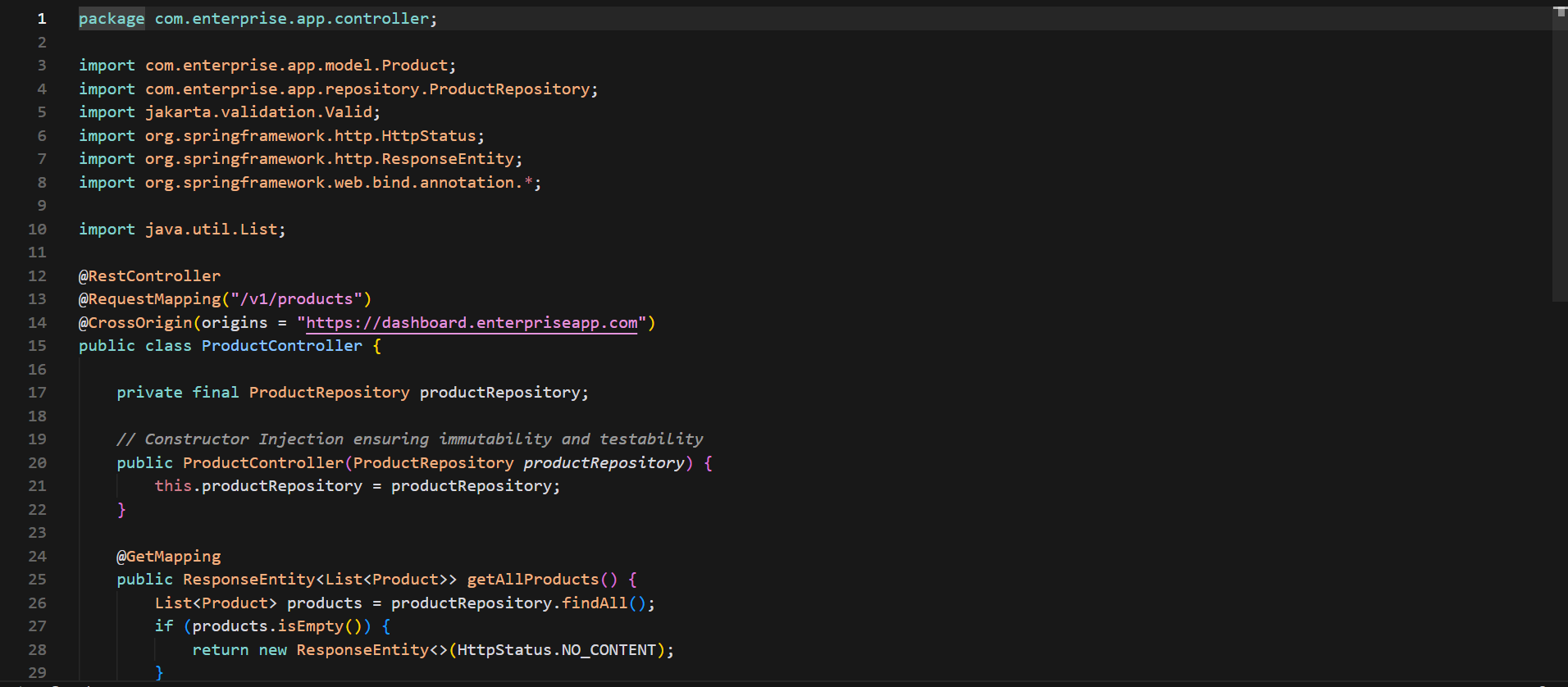Screen dimensions: 1568x687
Task: Click the '@RequestMapping' annotation
Action: 150,299
